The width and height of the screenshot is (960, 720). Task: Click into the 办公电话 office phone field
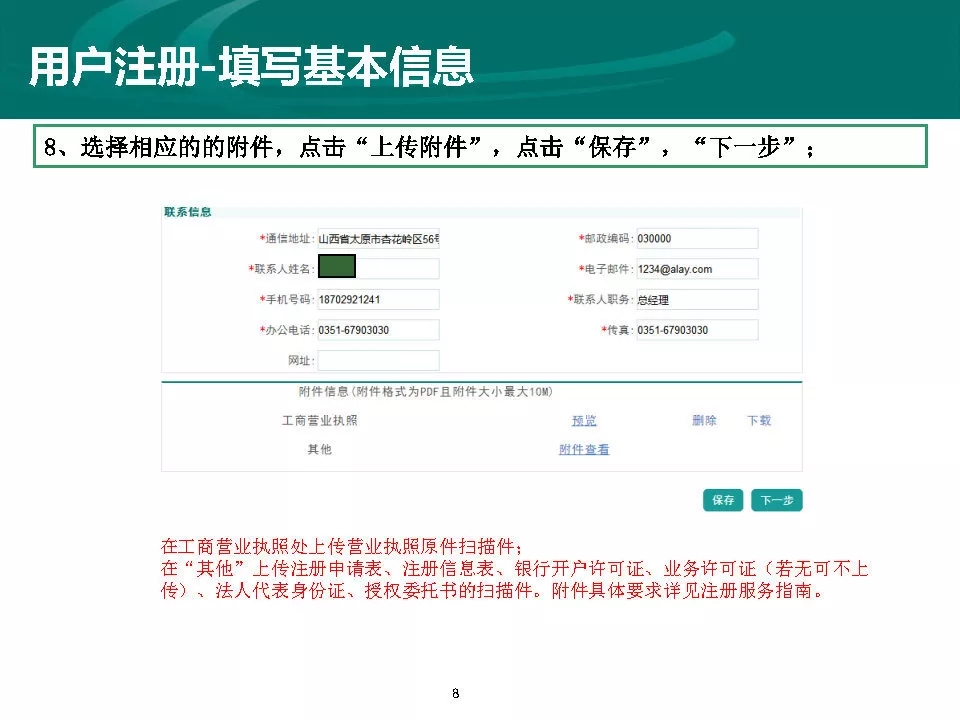pyautogui.click(x=378, y=330)
